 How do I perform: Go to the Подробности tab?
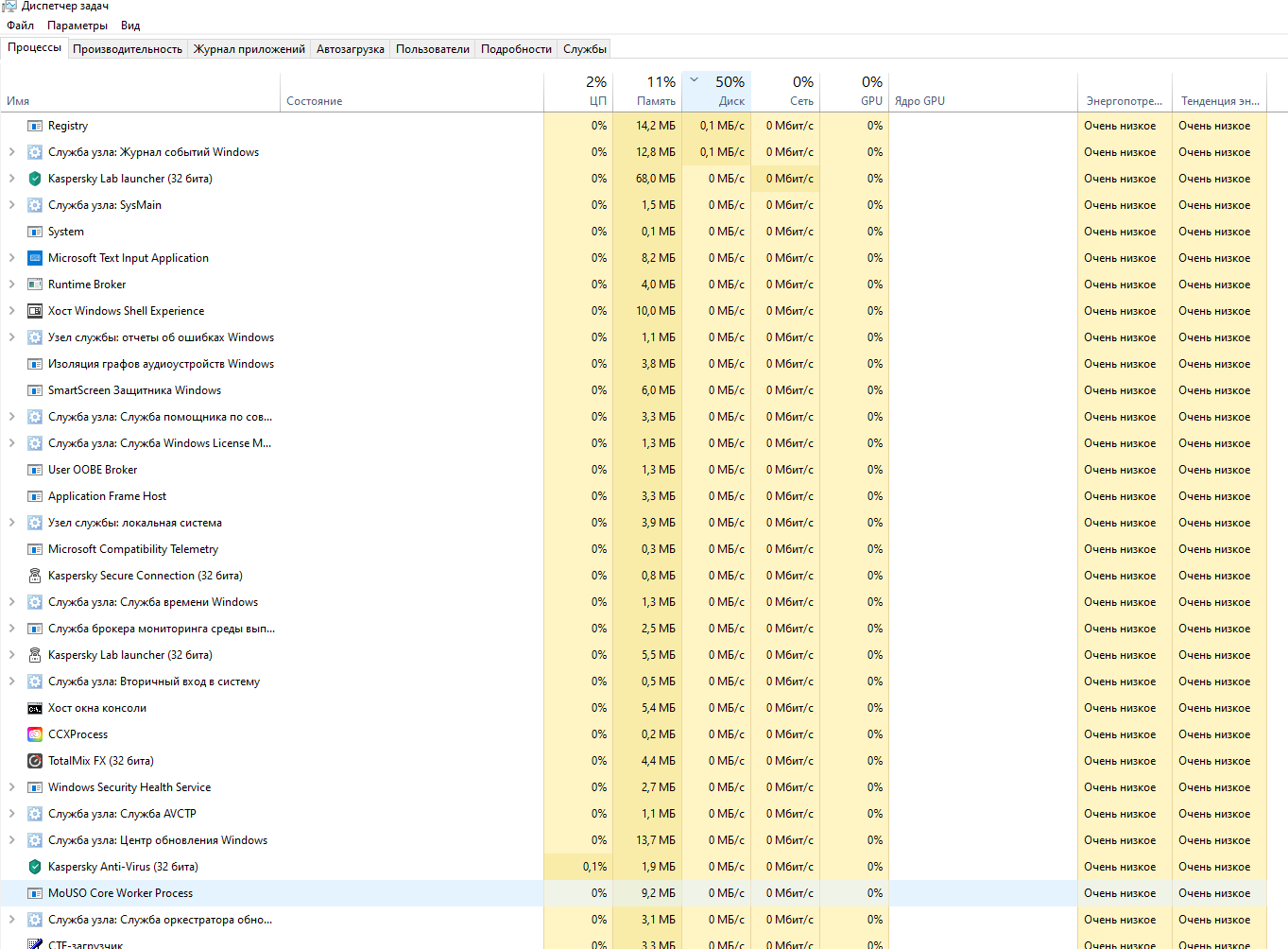(x=516, y=49)
